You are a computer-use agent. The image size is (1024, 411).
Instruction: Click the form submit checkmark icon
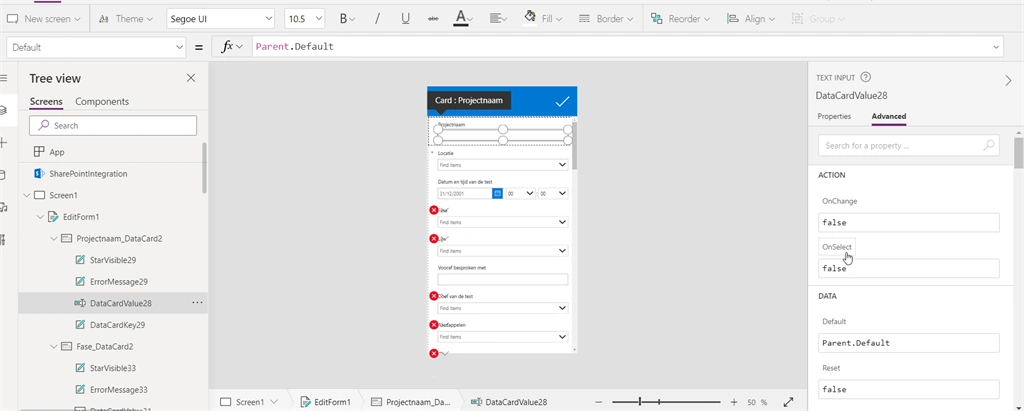[562, 101]
